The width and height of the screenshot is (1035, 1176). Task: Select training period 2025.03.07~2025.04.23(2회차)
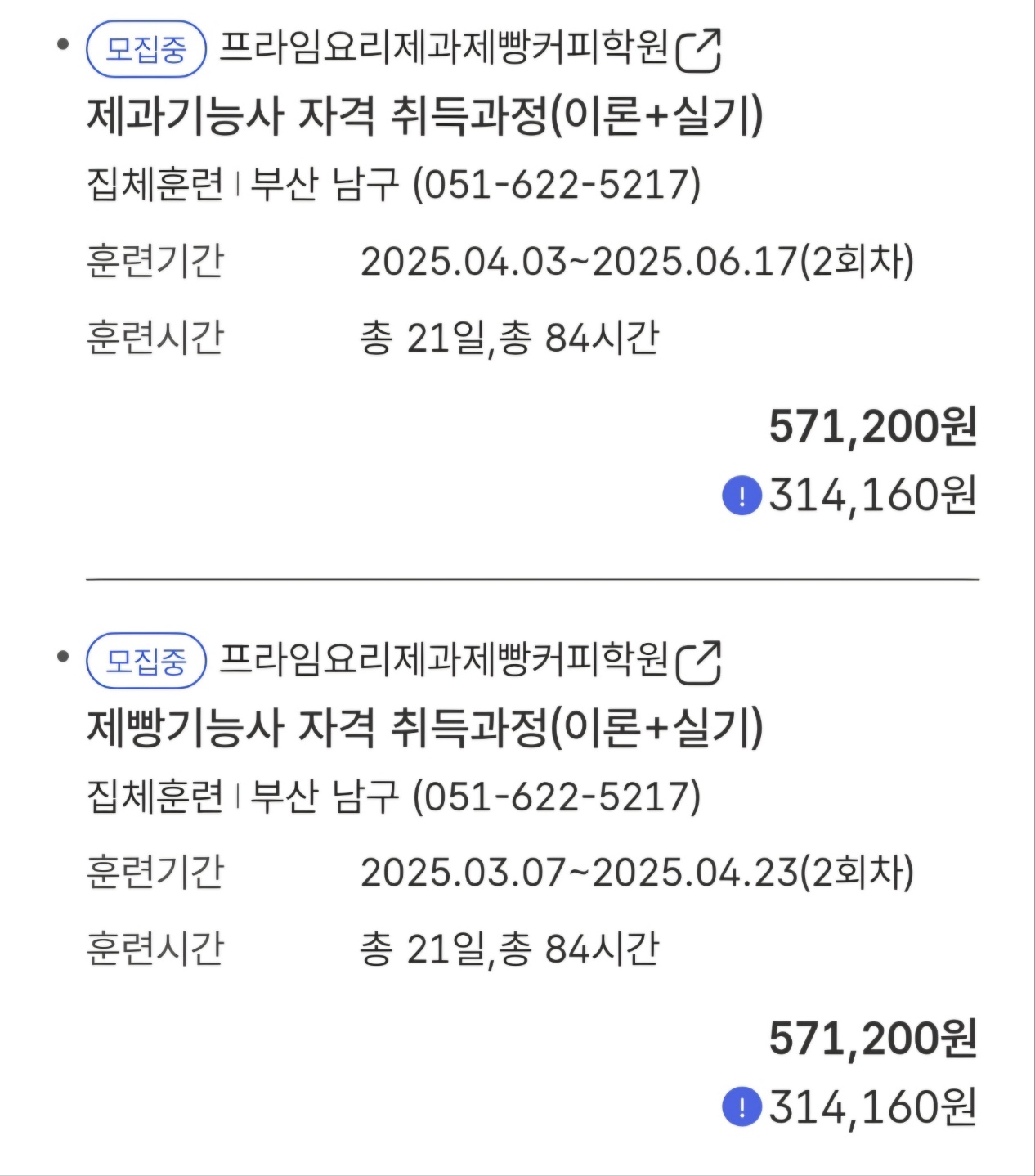(638, 873)
